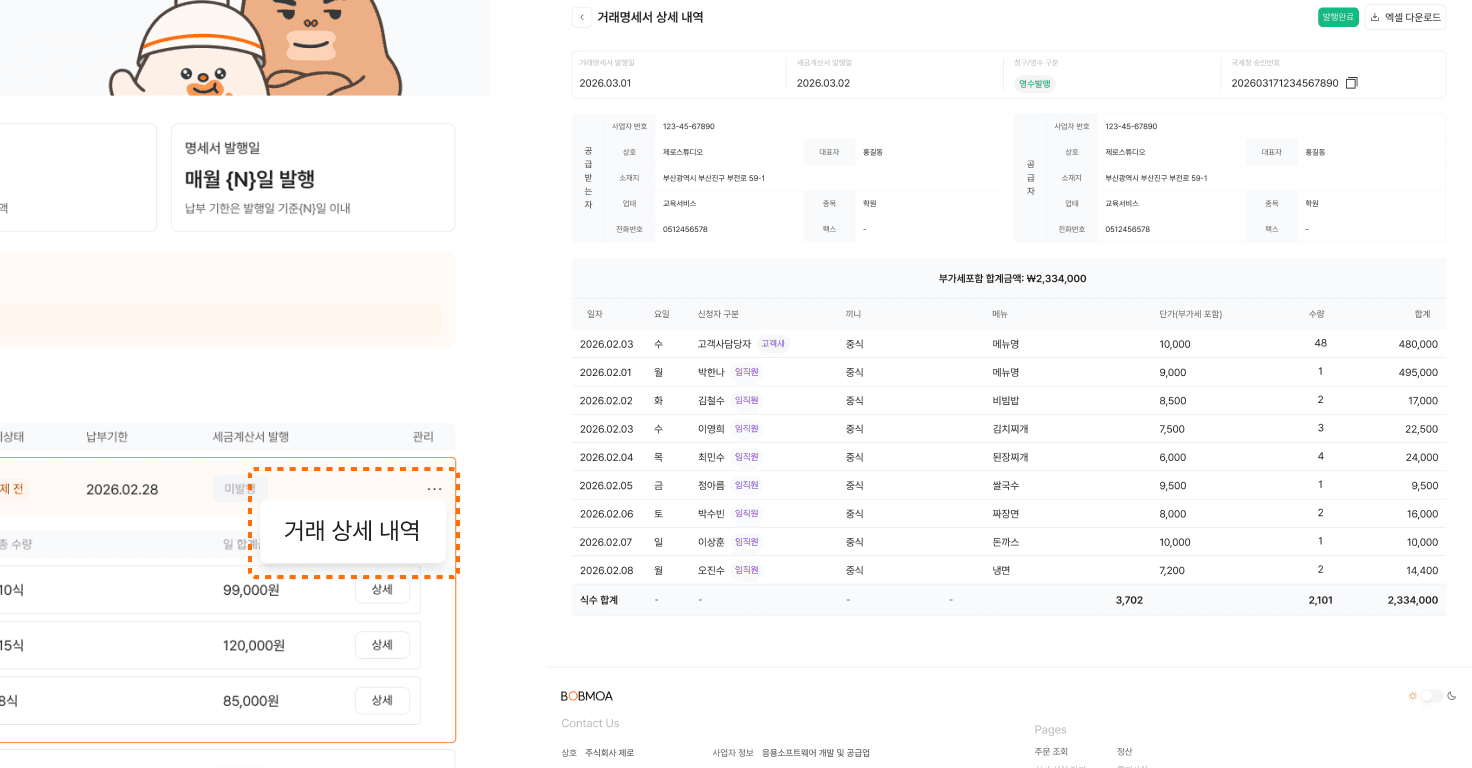Click the 부가세포함 합계금액 ₩2,334,000 heading
This screenshot has width=1472, height=768.
[1012, 279]
